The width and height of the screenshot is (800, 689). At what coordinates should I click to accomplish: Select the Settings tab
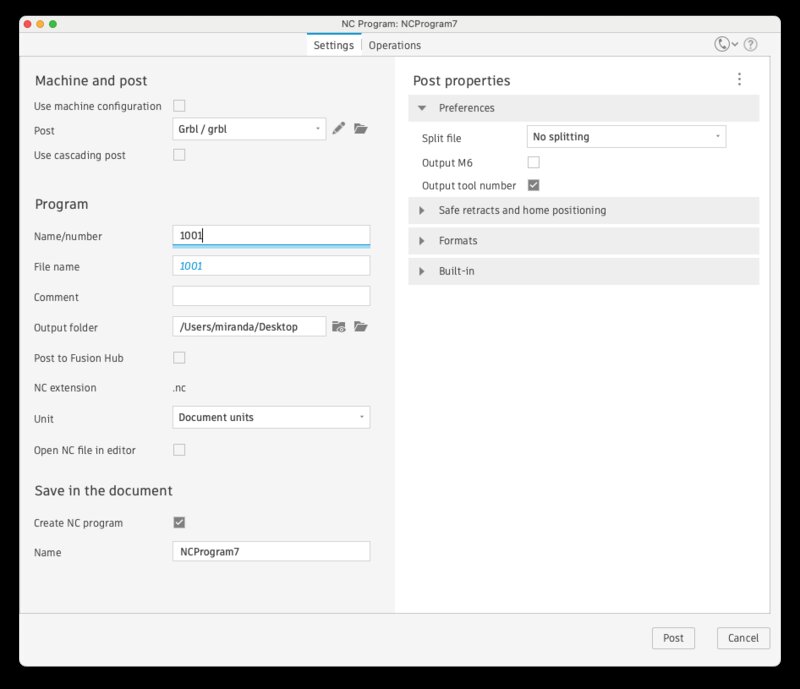click(x=333, y=45)
